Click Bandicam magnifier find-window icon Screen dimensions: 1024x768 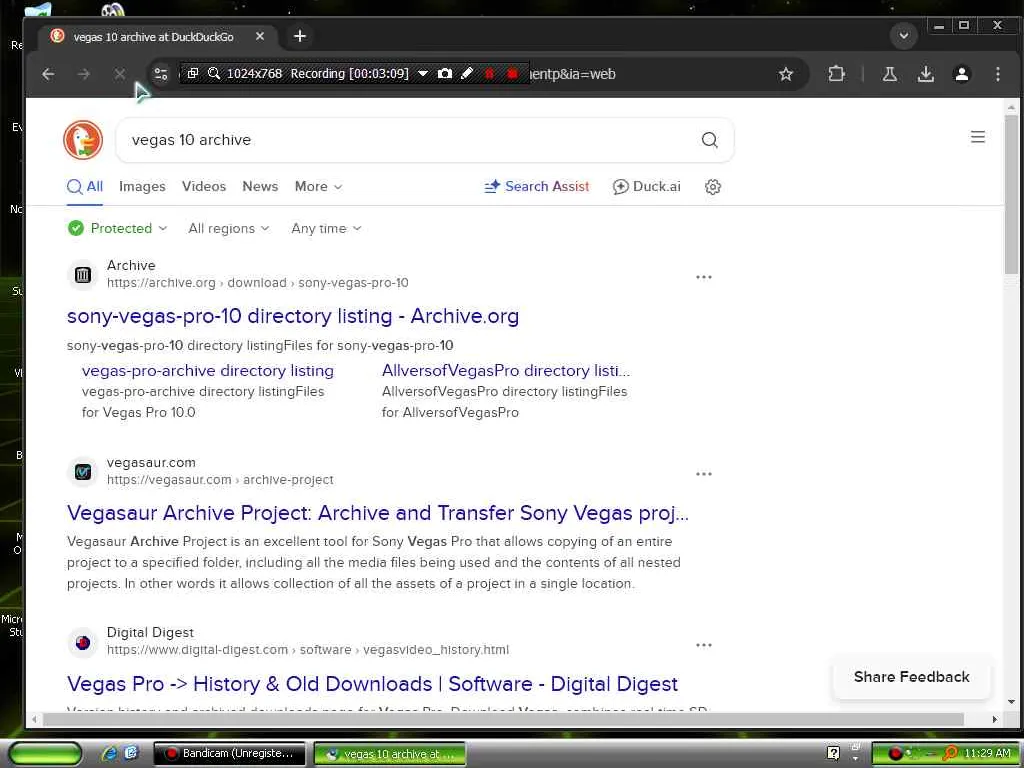214,73
